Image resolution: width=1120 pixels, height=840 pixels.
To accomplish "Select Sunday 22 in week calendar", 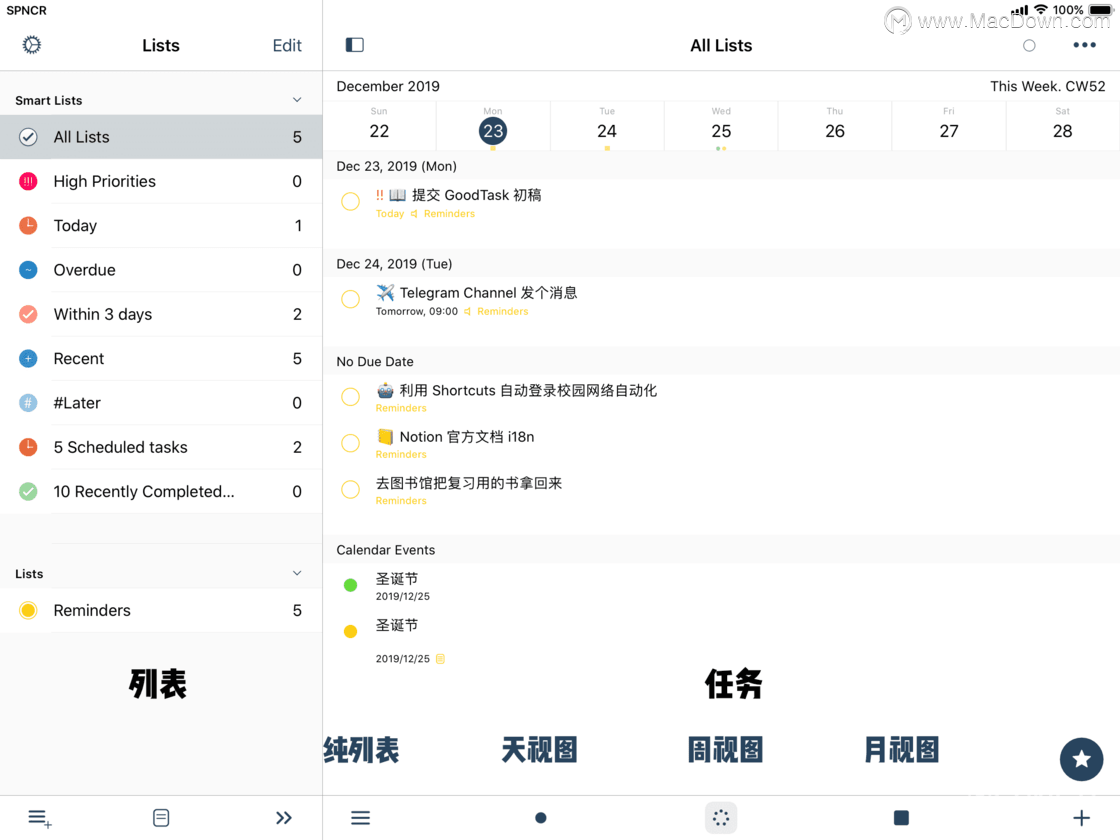I will 379,126.
